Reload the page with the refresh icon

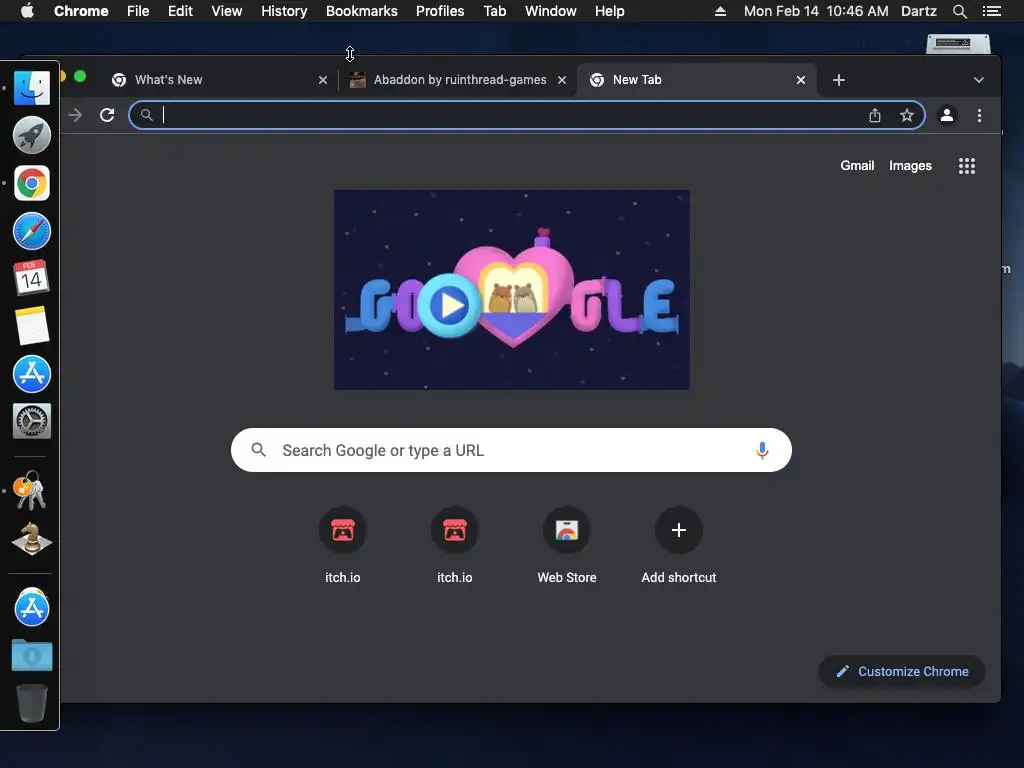pos(107,116)
